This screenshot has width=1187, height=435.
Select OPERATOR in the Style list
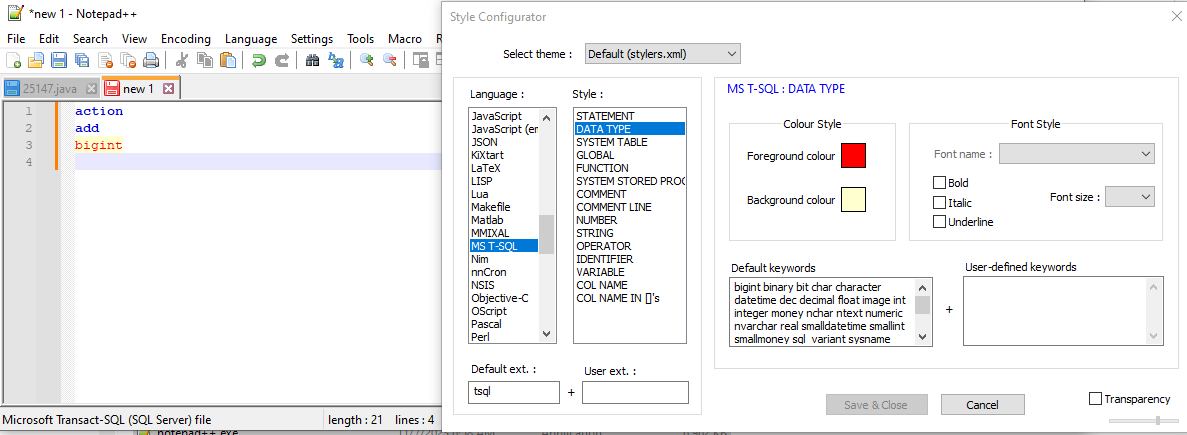(x=629, y=246)
